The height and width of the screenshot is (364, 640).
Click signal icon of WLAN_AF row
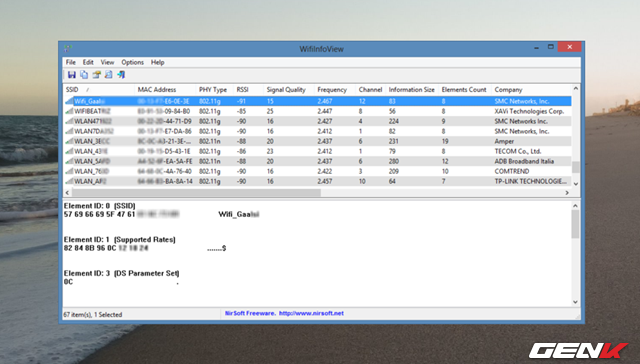[69, 181]
